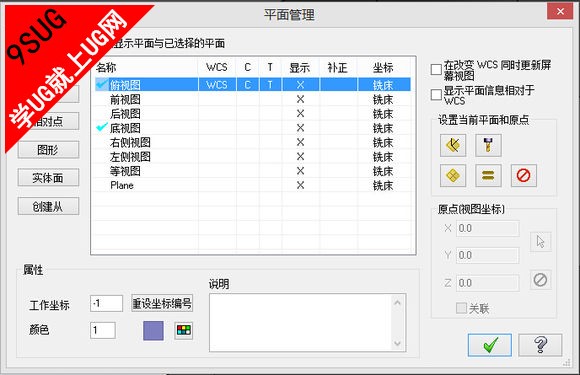Select the 等视图 plane row

pyautogui.click(x=253, y=171)
